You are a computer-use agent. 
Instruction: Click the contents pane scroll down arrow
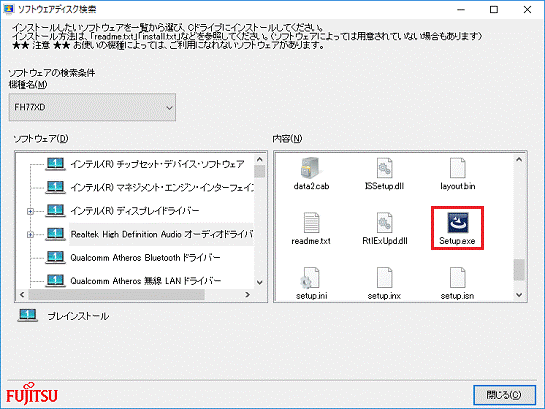tap(519, 295)
